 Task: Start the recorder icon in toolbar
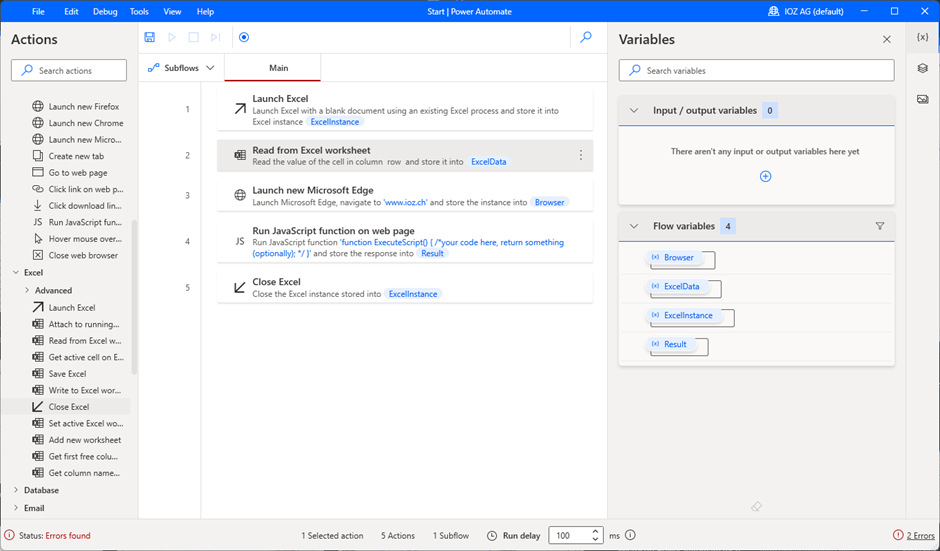point(244,37)
